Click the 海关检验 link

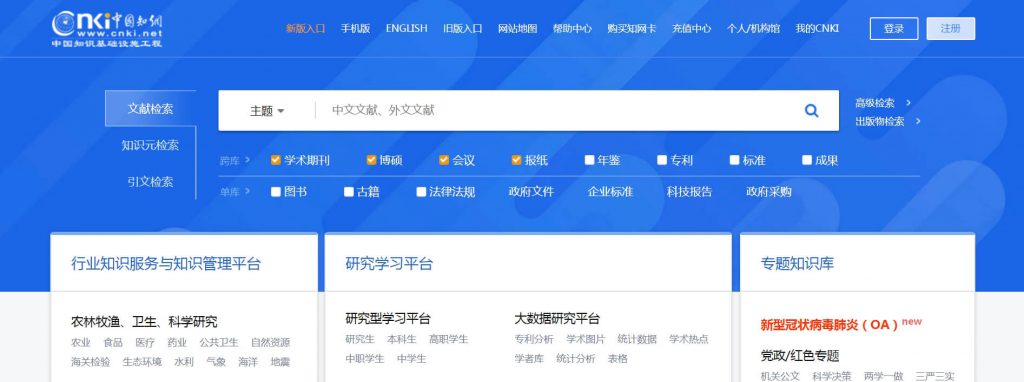[x=90, y=362]
